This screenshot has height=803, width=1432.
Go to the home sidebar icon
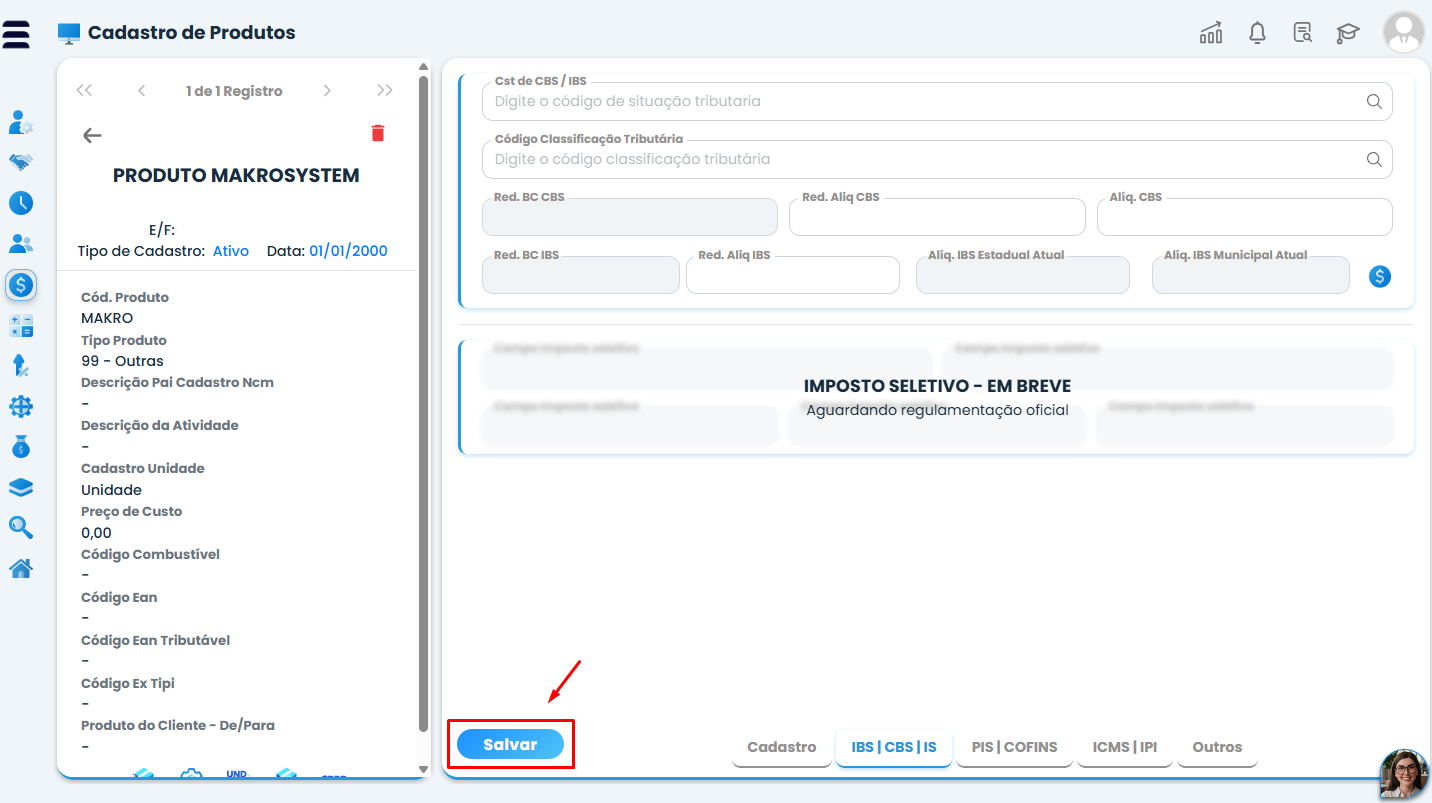(x=21, y=568)
